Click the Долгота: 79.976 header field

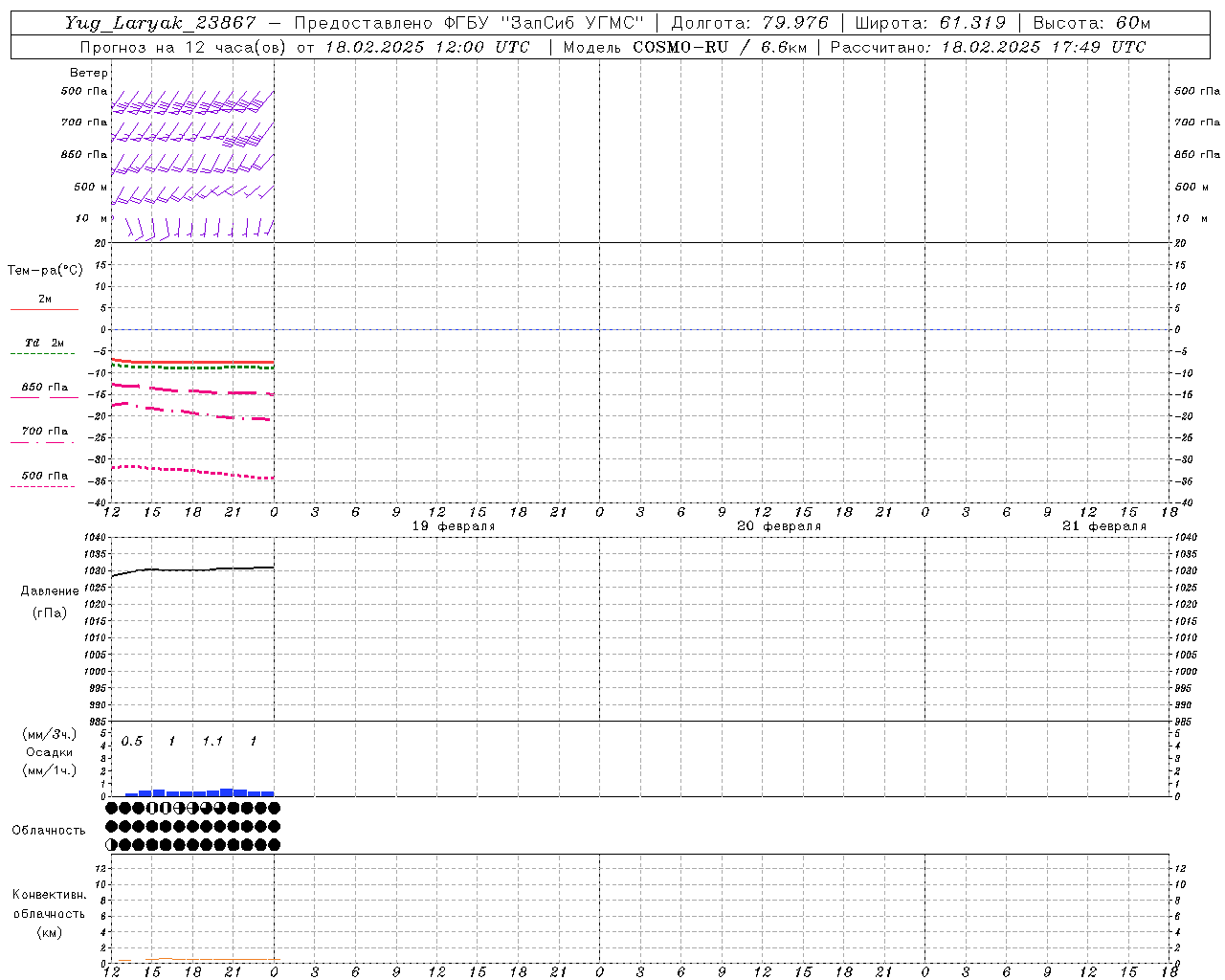pyautogui.click(x=750, y=23)
